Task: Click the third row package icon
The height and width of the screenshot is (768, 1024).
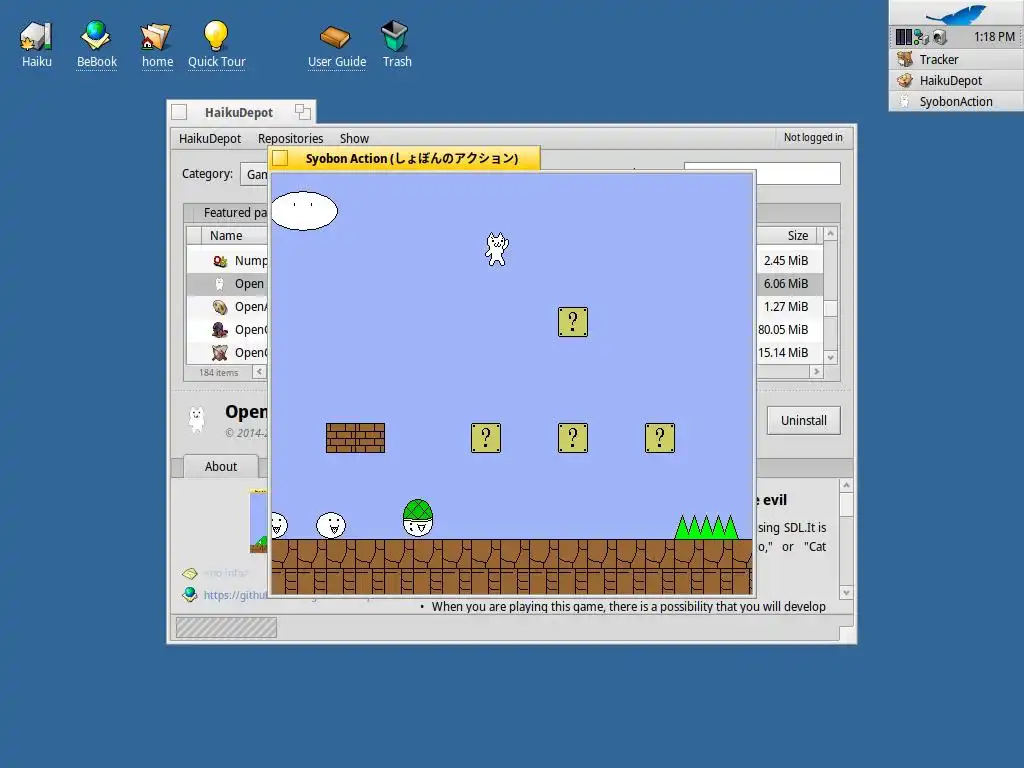Action: (220, 307)
